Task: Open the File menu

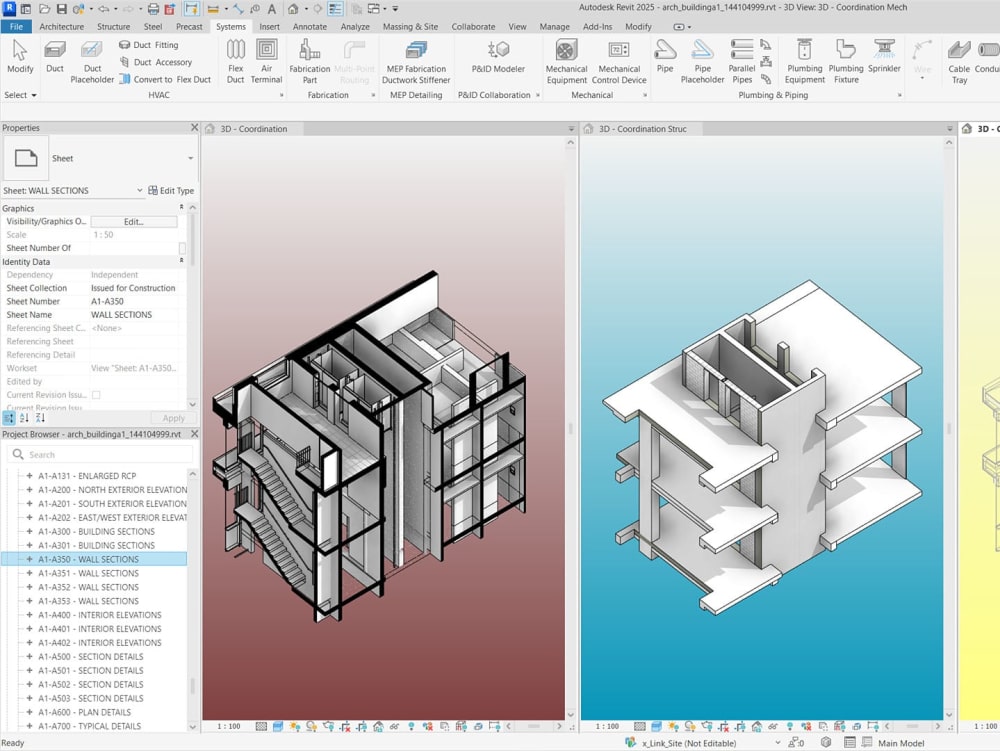Action: click(17, 27)
